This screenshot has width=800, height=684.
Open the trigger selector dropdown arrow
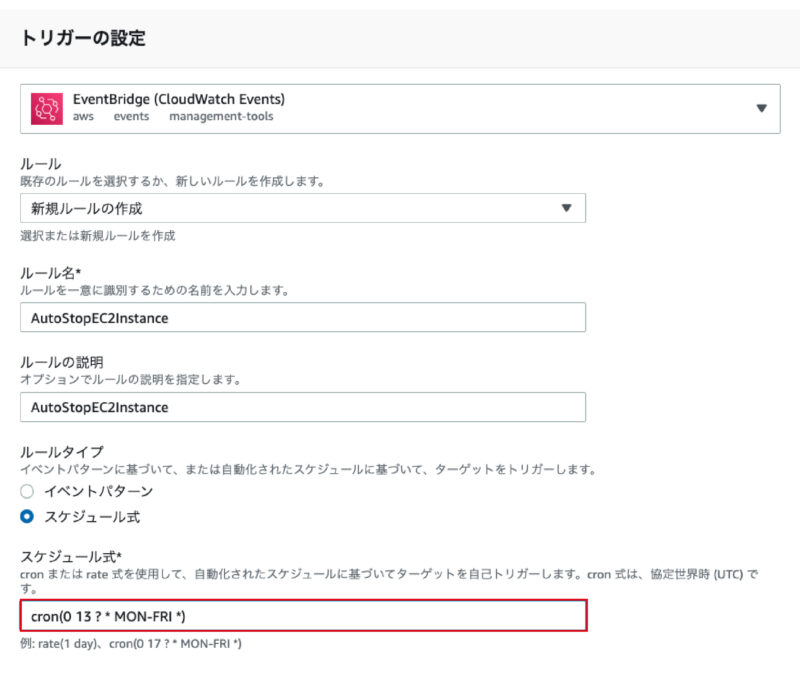[x=761, y=108]
